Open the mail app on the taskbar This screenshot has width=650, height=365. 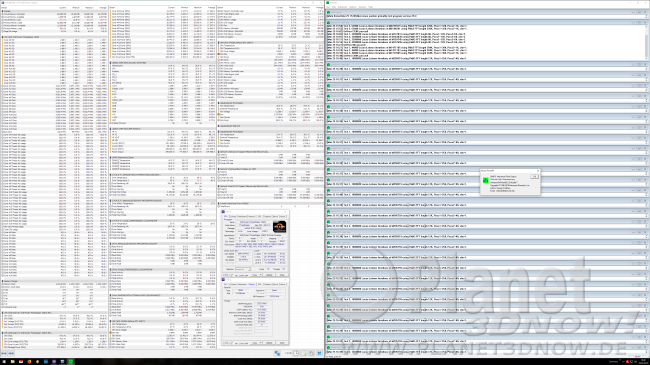pos(21,362)
